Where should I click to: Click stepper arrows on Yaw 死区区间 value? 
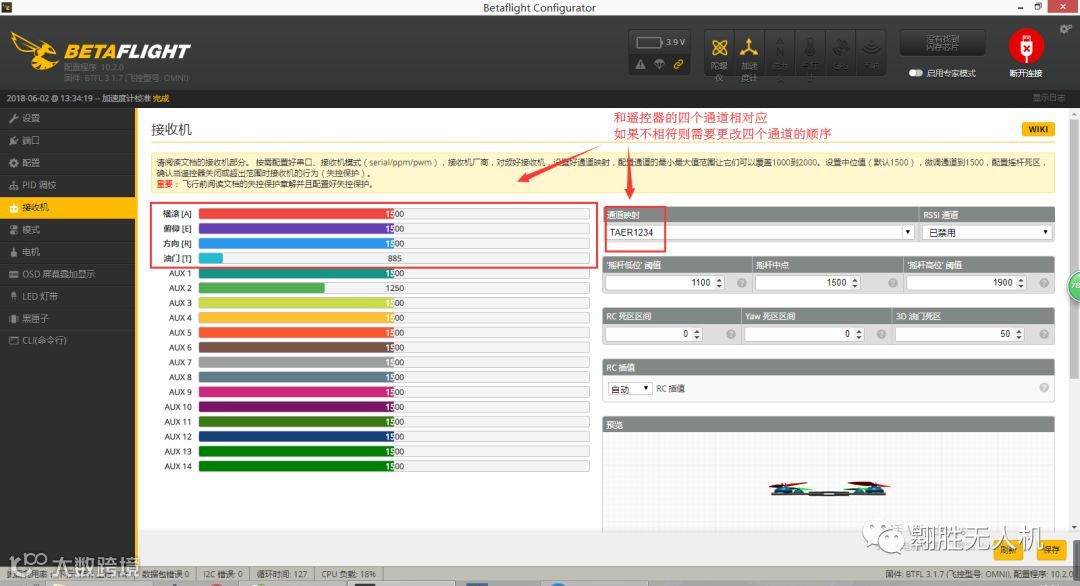point(859,334)
